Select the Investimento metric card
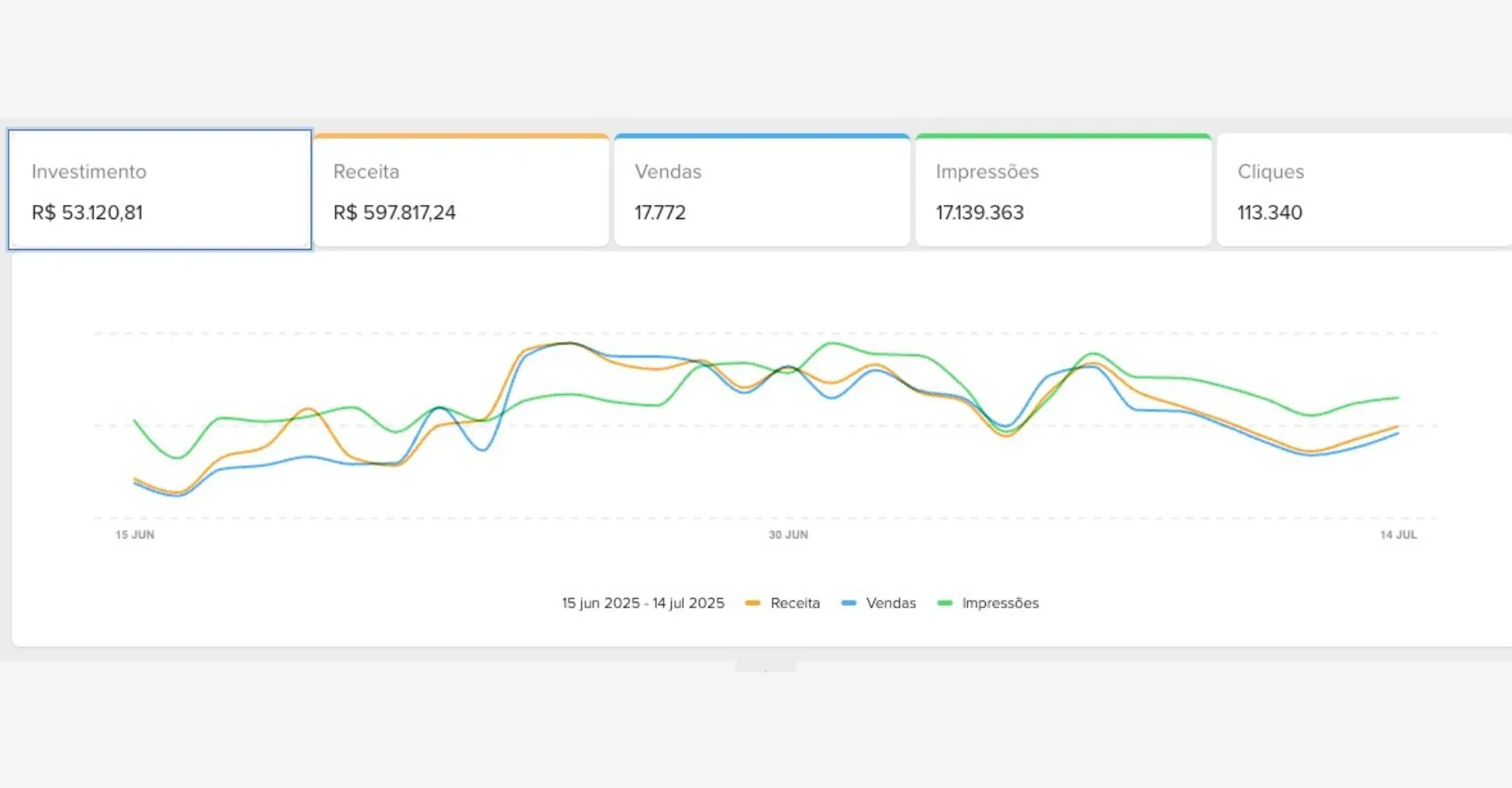The image size is (1512, 788). 160,190
